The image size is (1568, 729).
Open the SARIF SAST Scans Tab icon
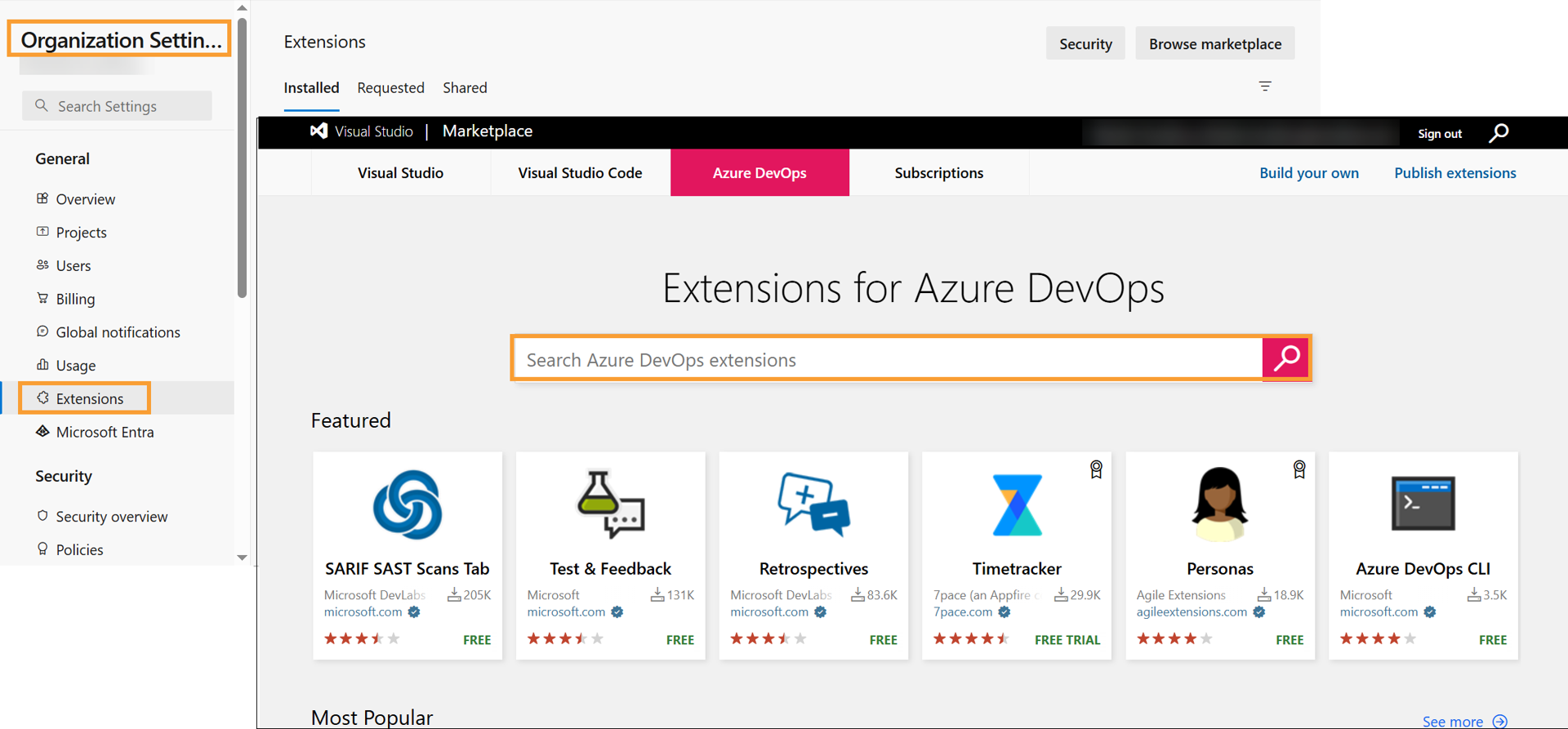coord(408,505)
